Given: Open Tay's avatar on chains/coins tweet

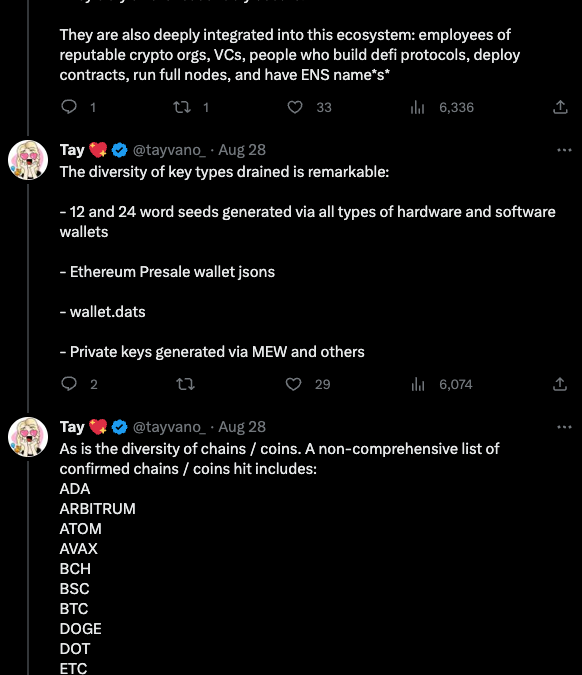Looking at the screenshot, I should click(x=28, y=437).
